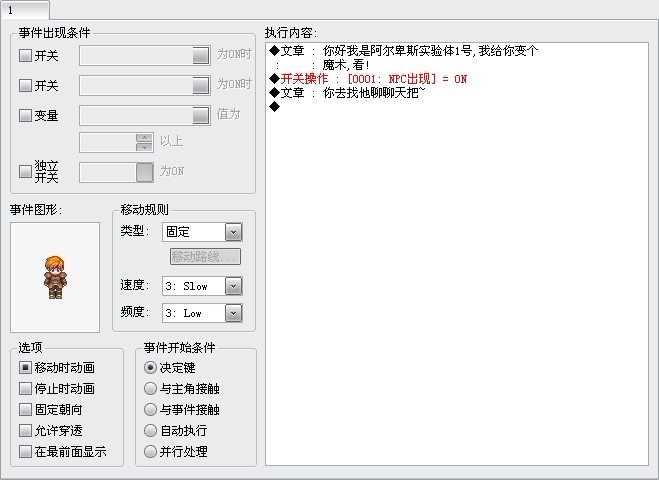Click the event graphic character sprite
The image size is (659, 480).
55,277
